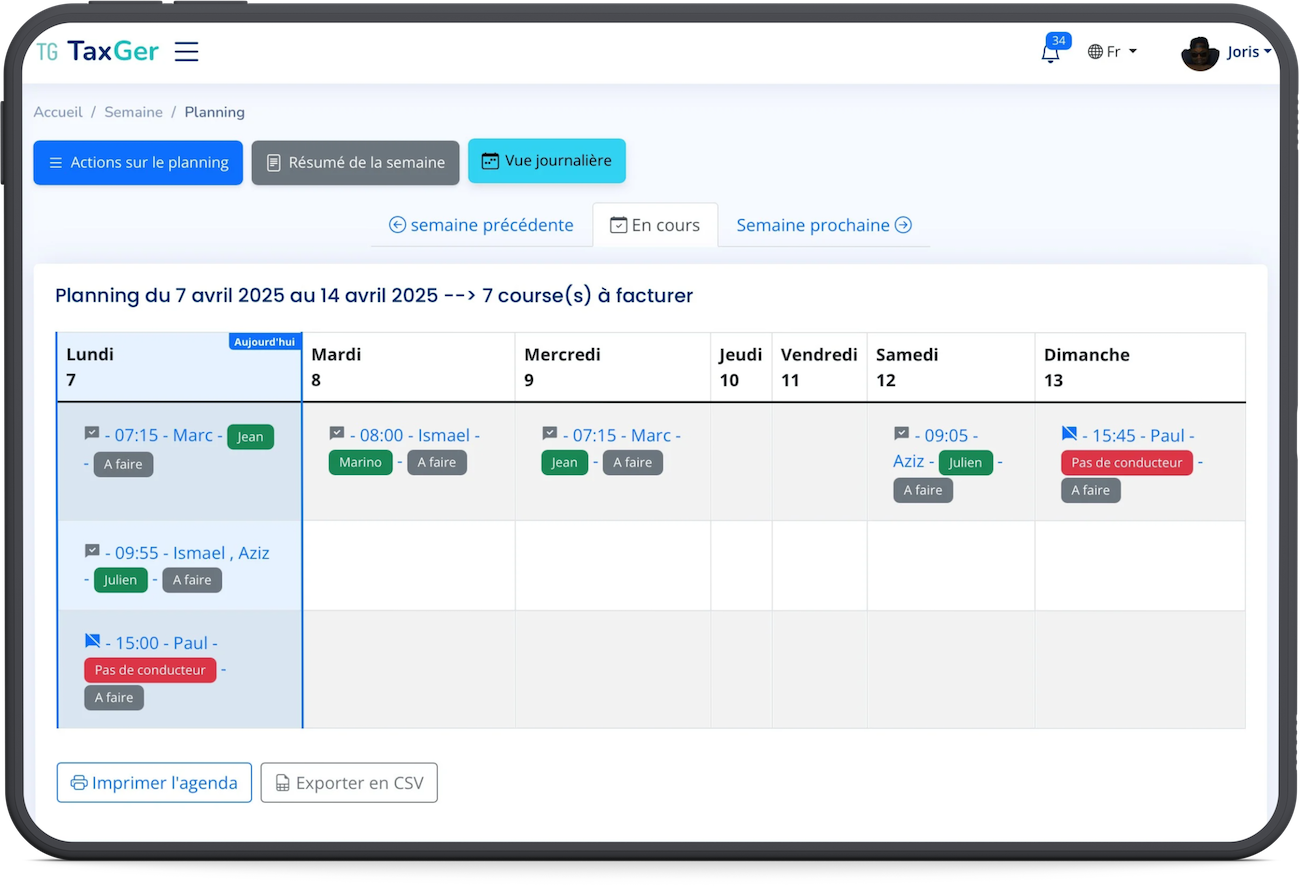Select the En cours tab
The image size is (1300, 887).
(x=655, y=225)
